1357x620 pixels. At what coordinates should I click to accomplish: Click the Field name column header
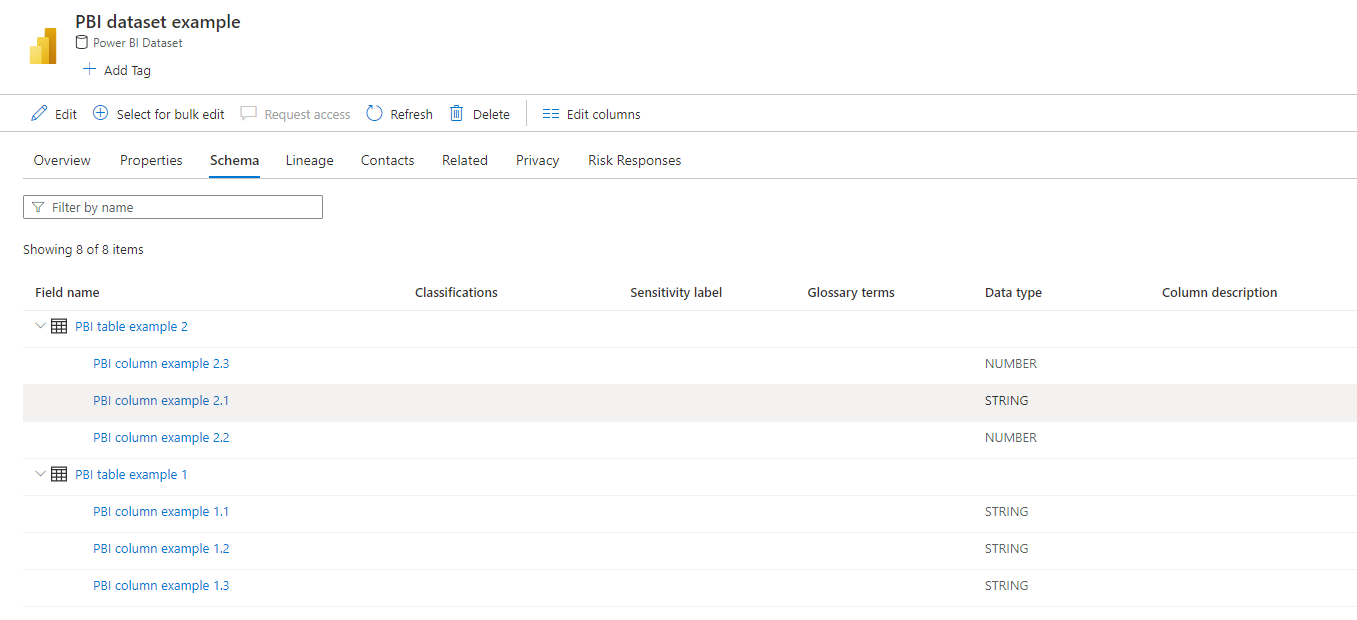pos(67,293)
